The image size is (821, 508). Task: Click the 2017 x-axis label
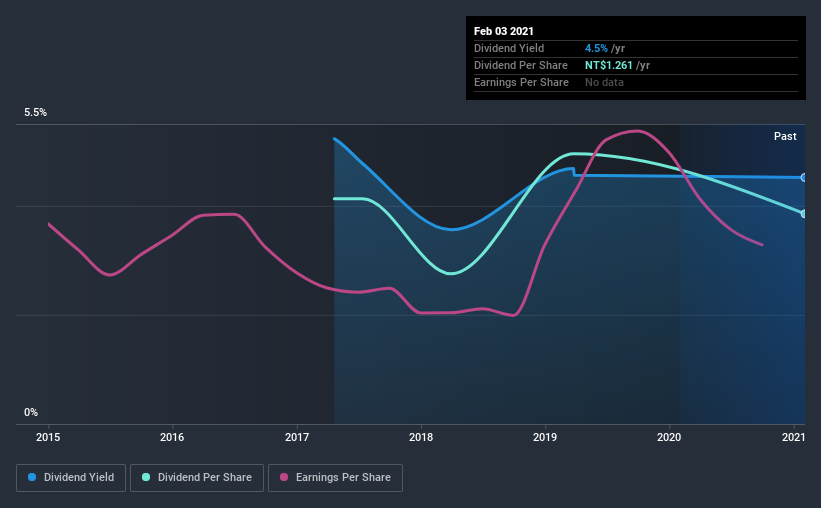297,437
